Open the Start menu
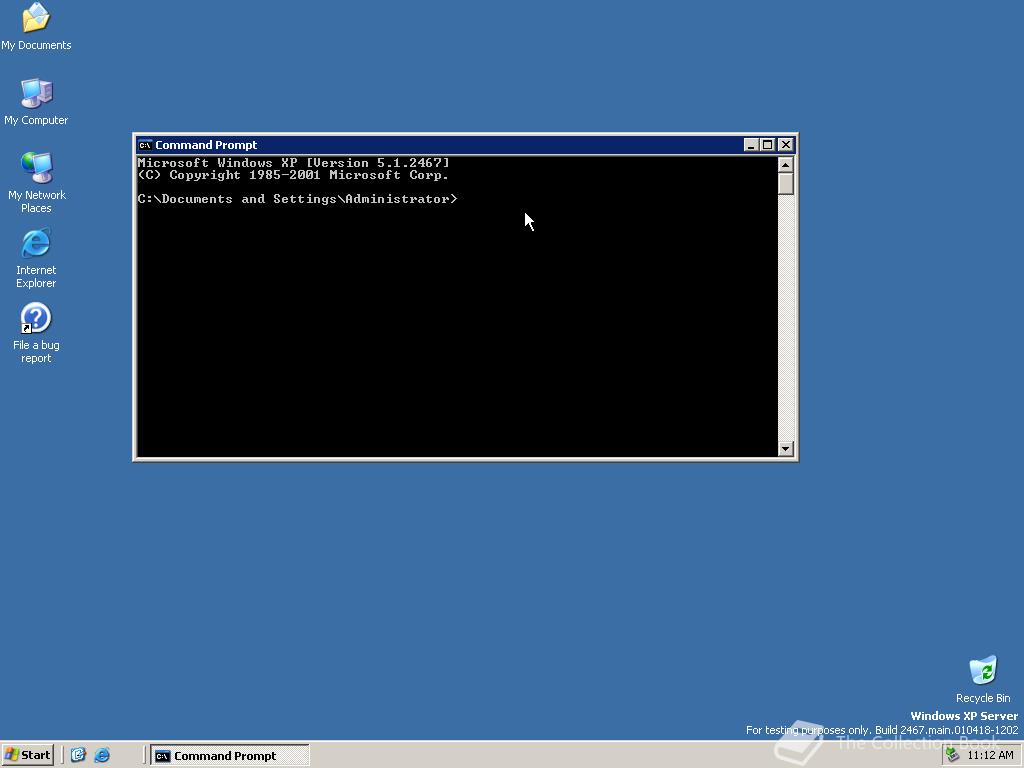The width and height of the screenshot is (1024, 768). pyautogui.click(x=27, y=755)
